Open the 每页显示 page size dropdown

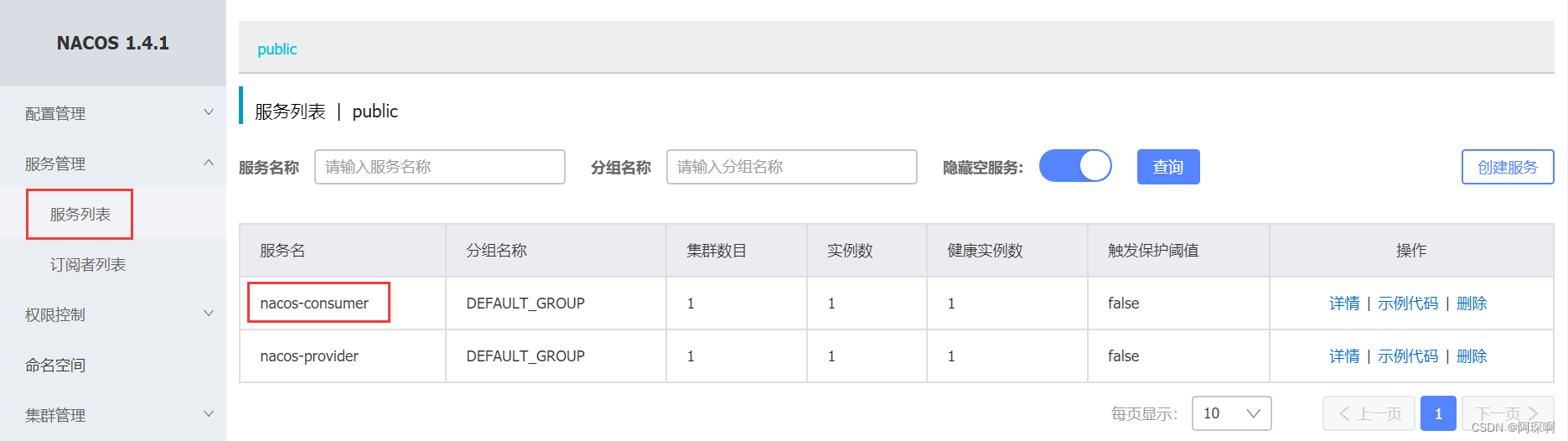[x=1231, y=413]
